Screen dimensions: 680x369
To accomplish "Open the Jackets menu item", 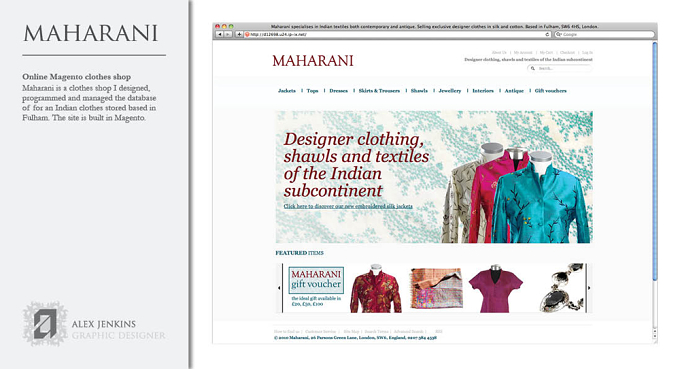I will point(287,91).
